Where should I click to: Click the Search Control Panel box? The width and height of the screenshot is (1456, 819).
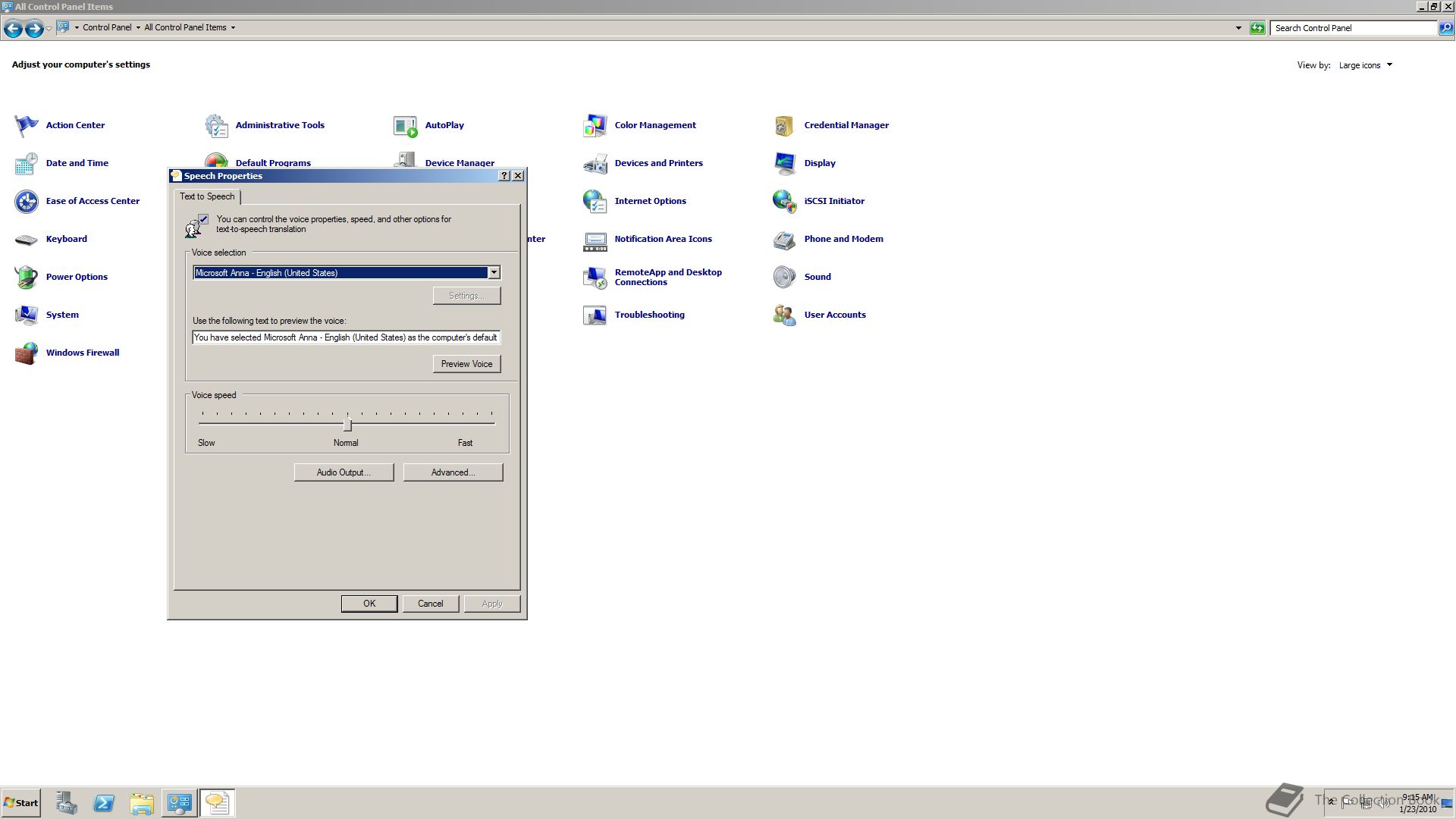pyautogui.click(x=1354, y=28)
